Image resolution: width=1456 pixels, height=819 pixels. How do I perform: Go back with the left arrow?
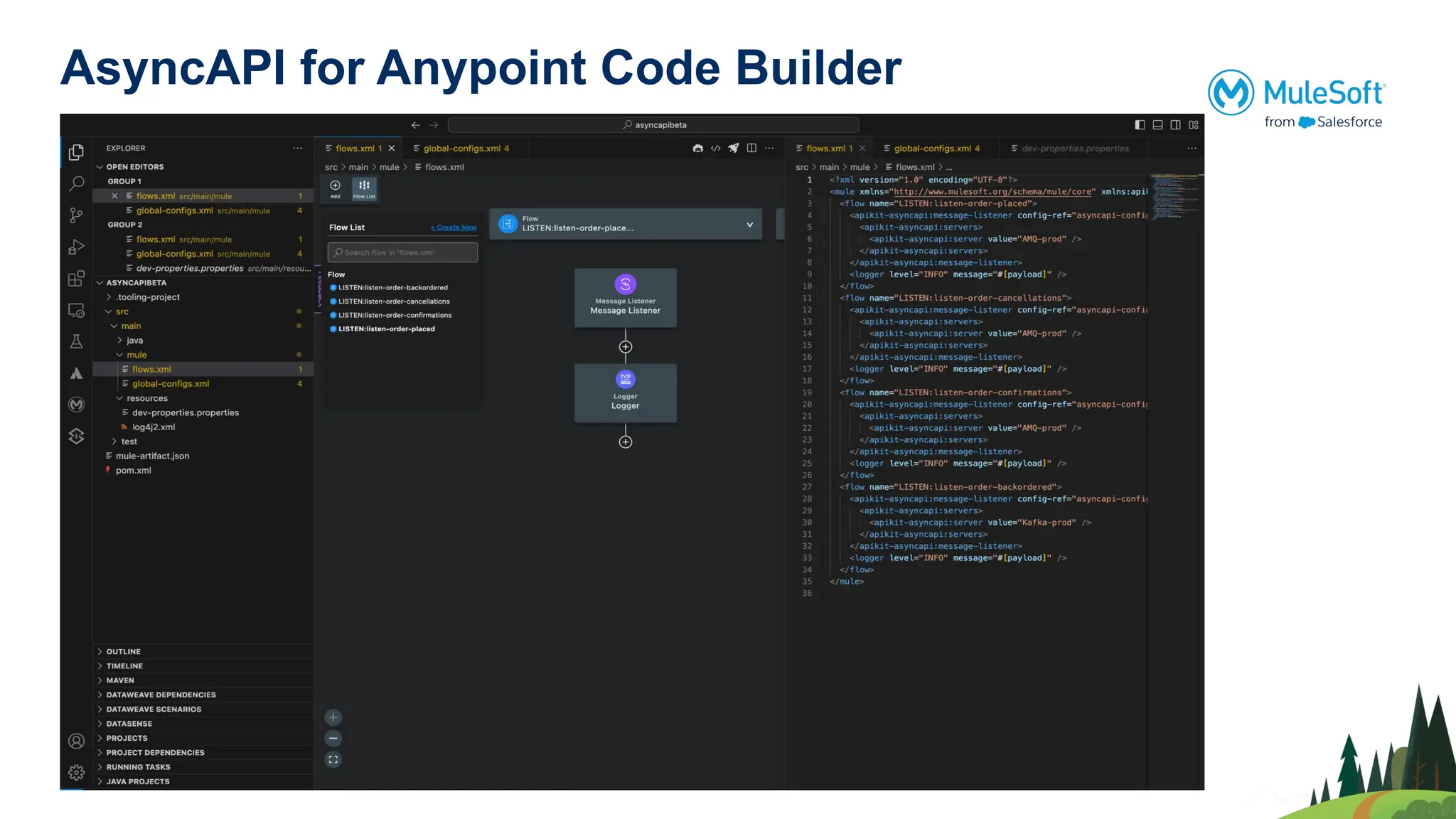(416, 125)
